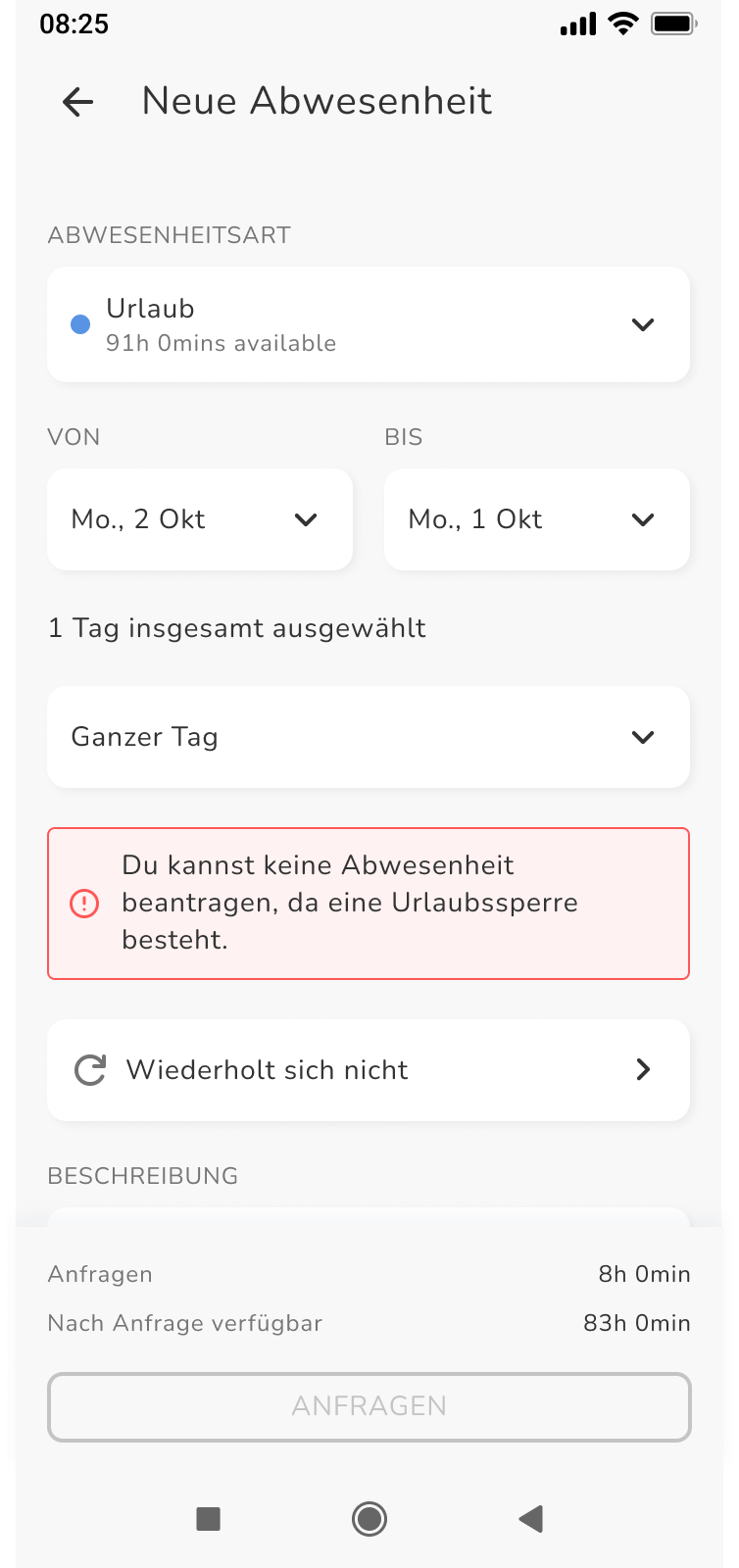The width and height of the screenshot is (739, 1568).
Task: Click the Urlaubssperre error message box
Action: tap(369, 904)
